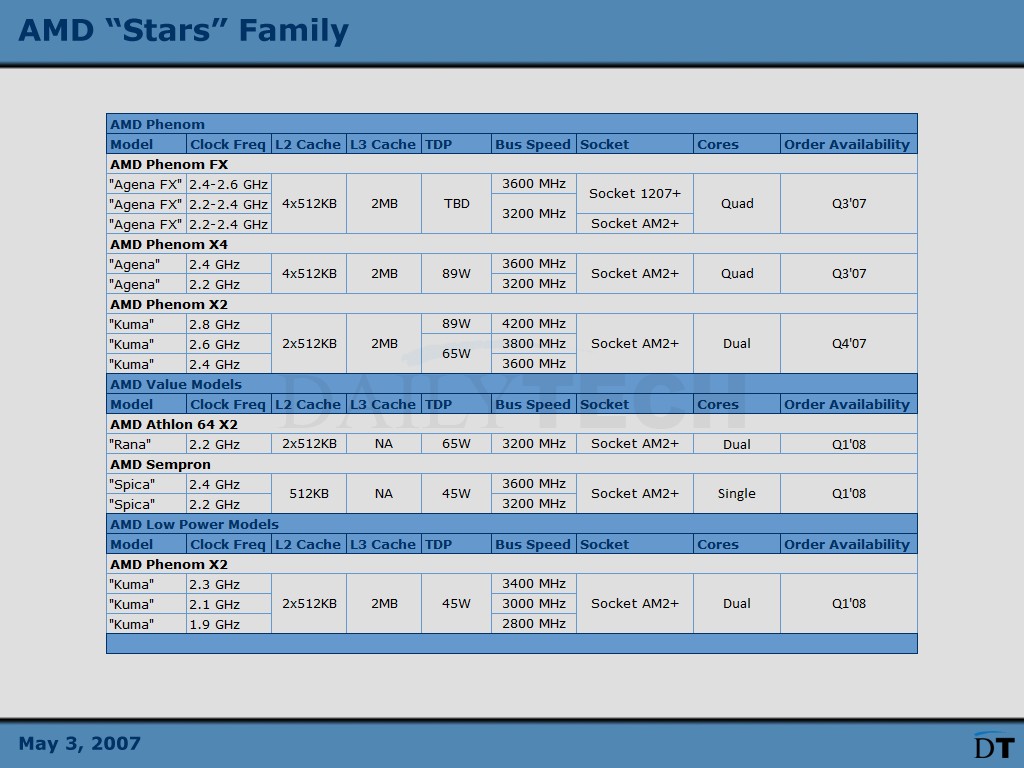The height and width of the screenshot is (768, 1024).
Task: Select the 4200 MHz bus speed cell
Action: (533, 324)
